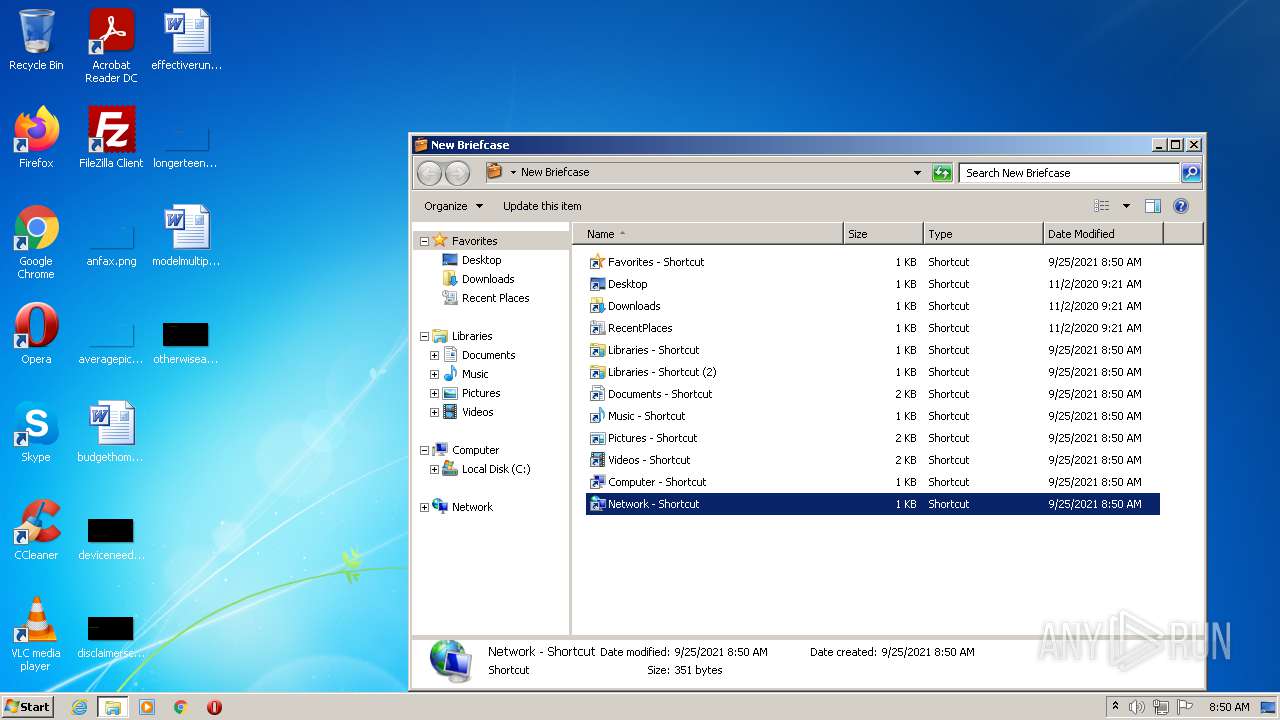Image resolution: width=1280 pixels, height=720 pixels.
Task: Collapse the Favorites tree node
Action: [x=424, y=241]
